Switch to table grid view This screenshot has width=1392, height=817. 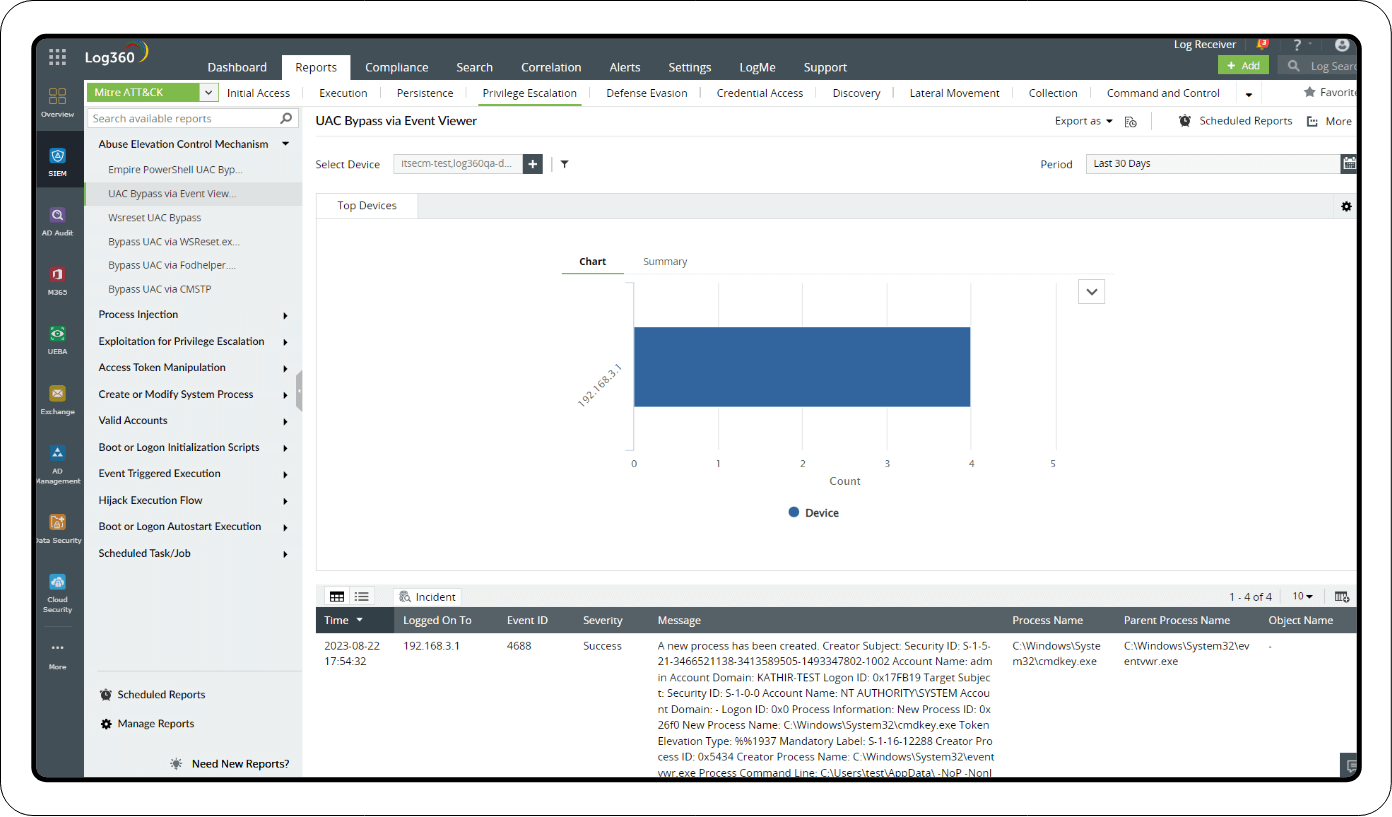coord(337,596)
